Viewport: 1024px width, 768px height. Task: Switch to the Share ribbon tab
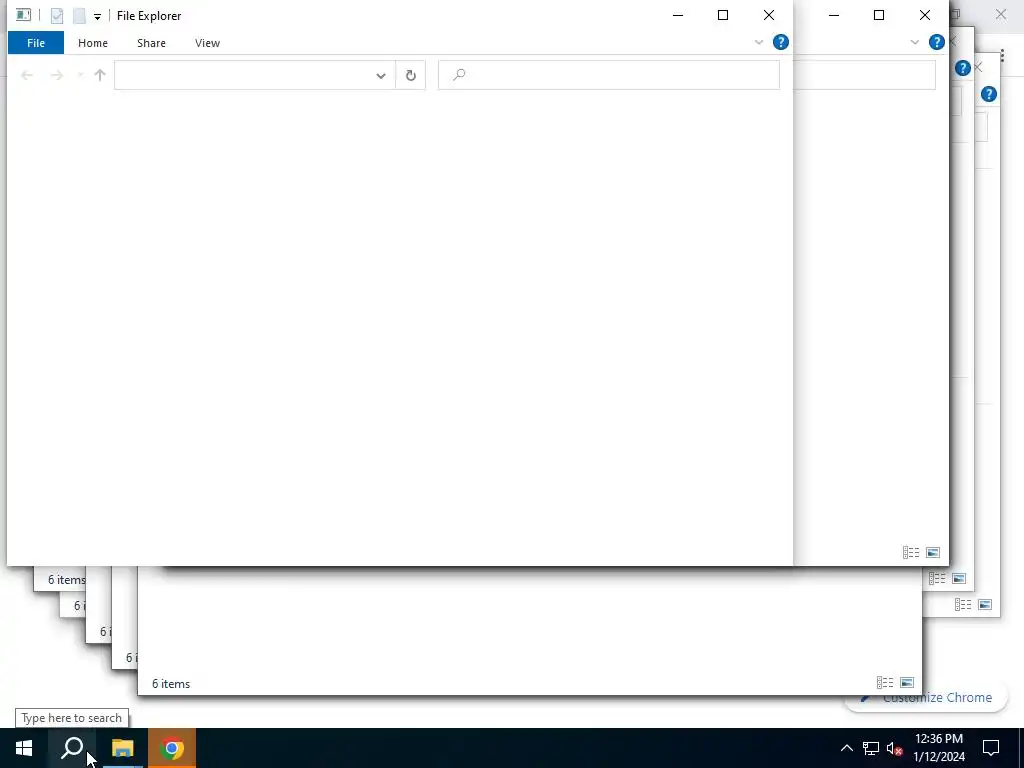[x=151, y=43]
